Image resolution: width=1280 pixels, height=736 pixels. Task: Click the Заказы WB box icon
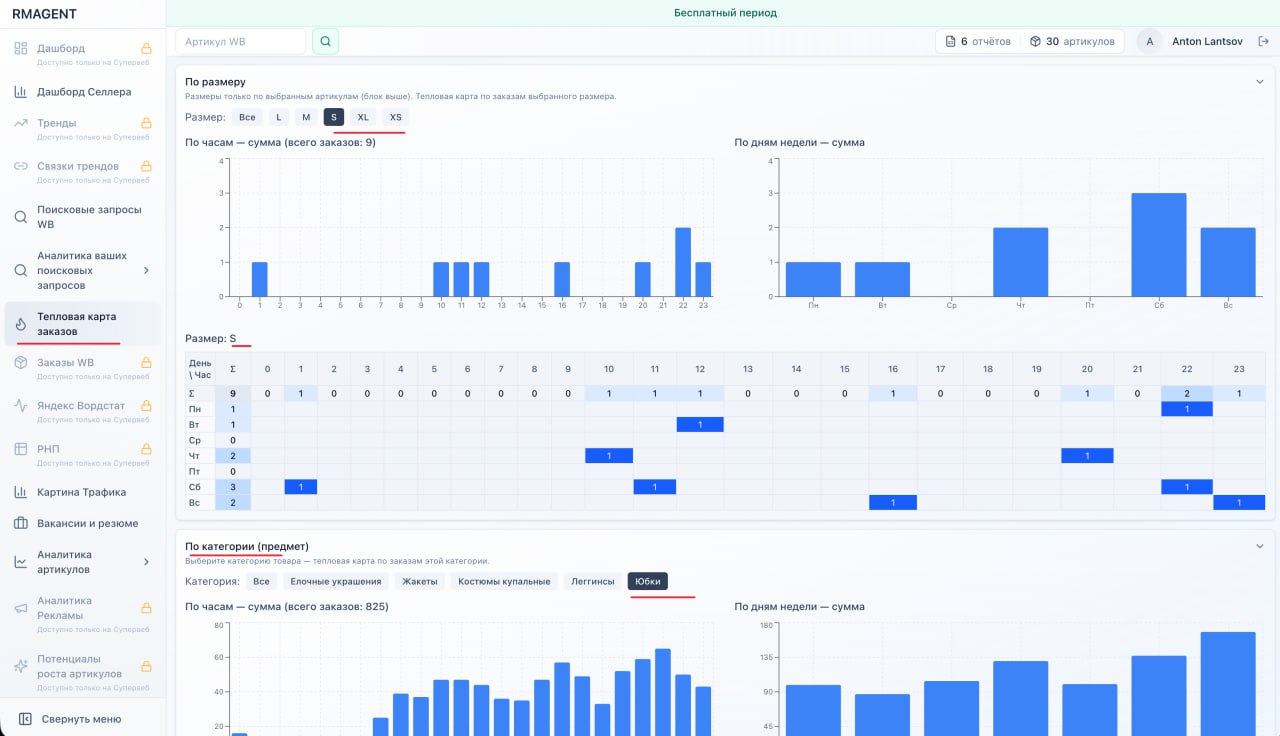click(20, 362)
